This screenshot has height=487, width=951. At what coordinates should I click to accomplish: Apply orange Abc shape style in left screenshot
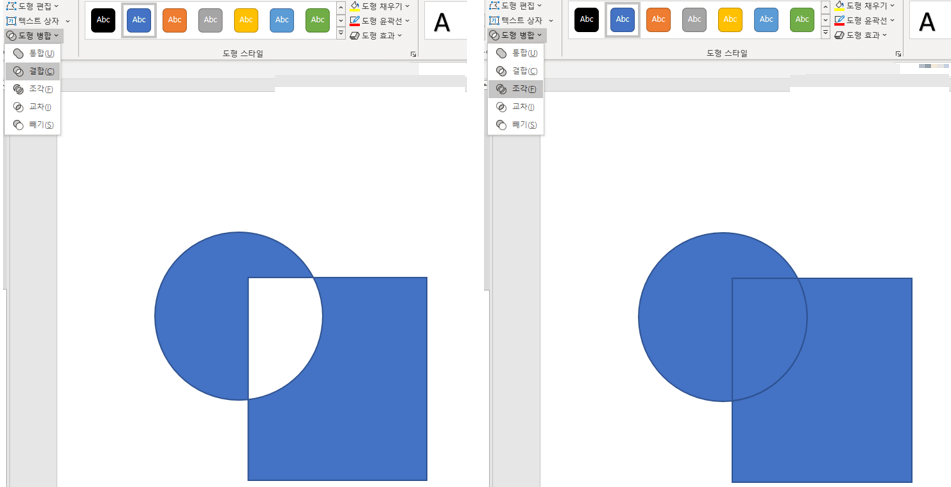[x=175, y=20]
